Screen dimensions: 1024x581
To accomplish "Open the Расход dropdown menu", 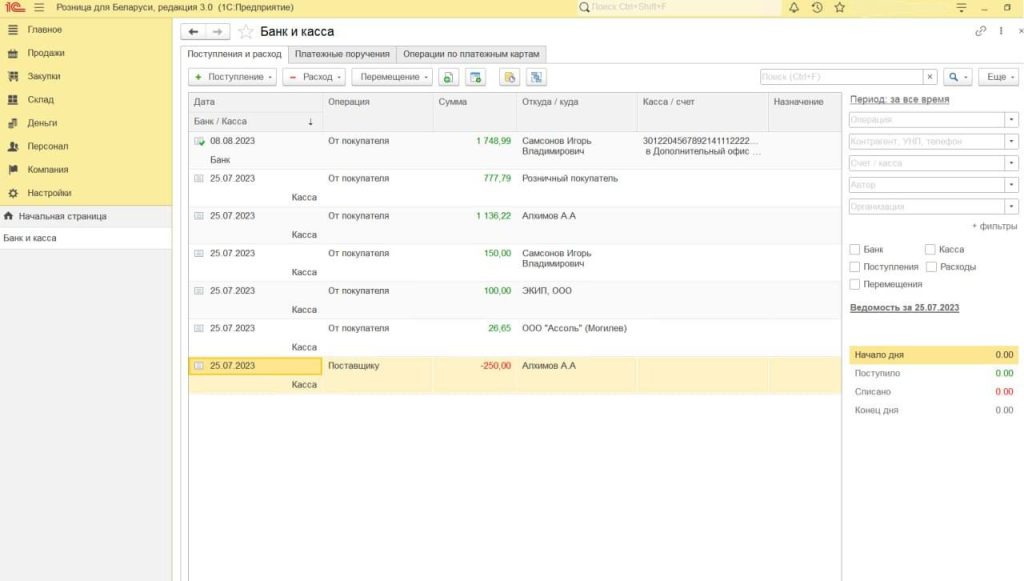I will click(x=314, y=77).
